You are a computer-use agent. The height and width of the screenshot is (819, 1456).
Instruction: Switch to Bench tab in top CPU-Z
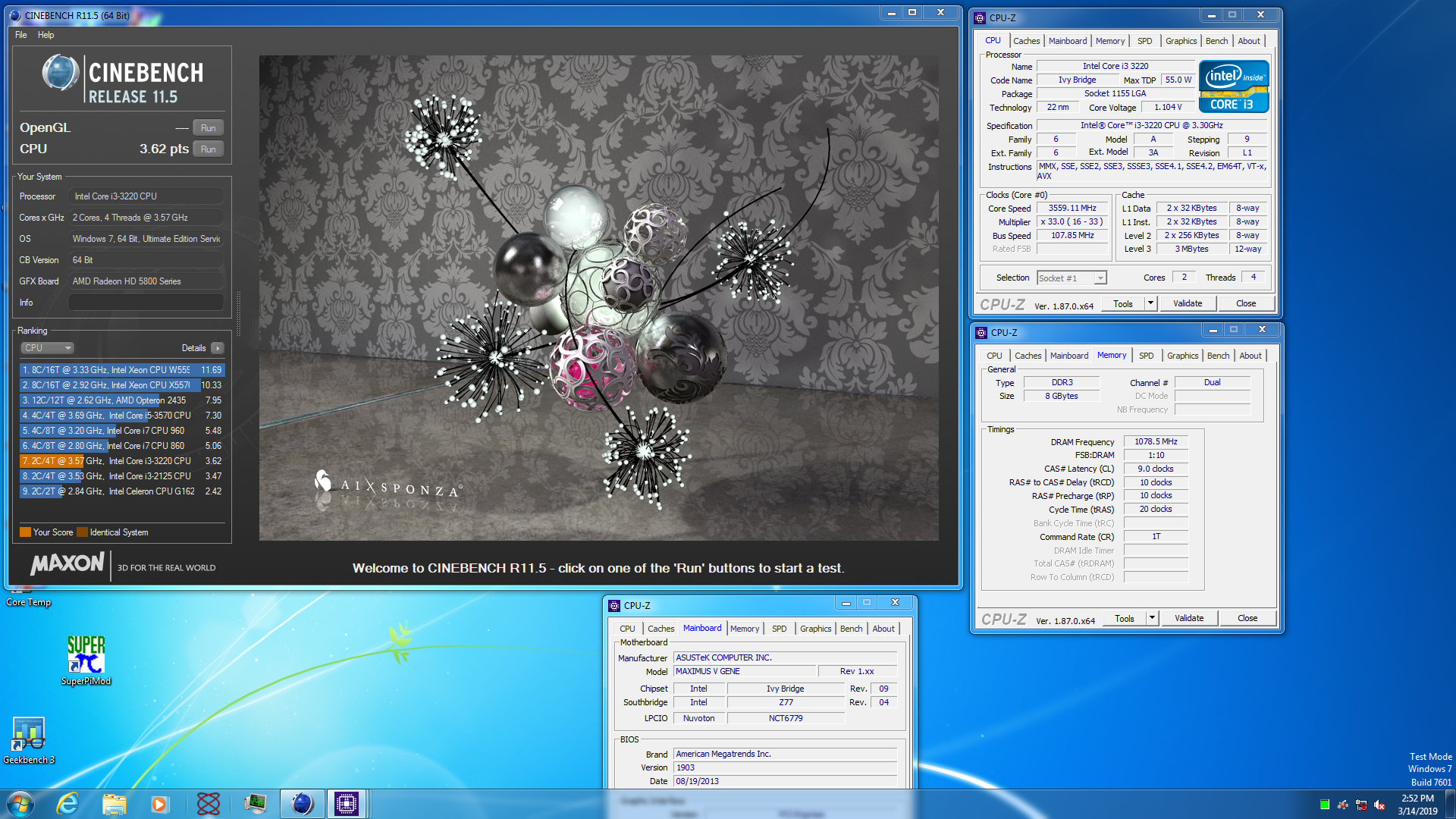tap(1216, 41)
